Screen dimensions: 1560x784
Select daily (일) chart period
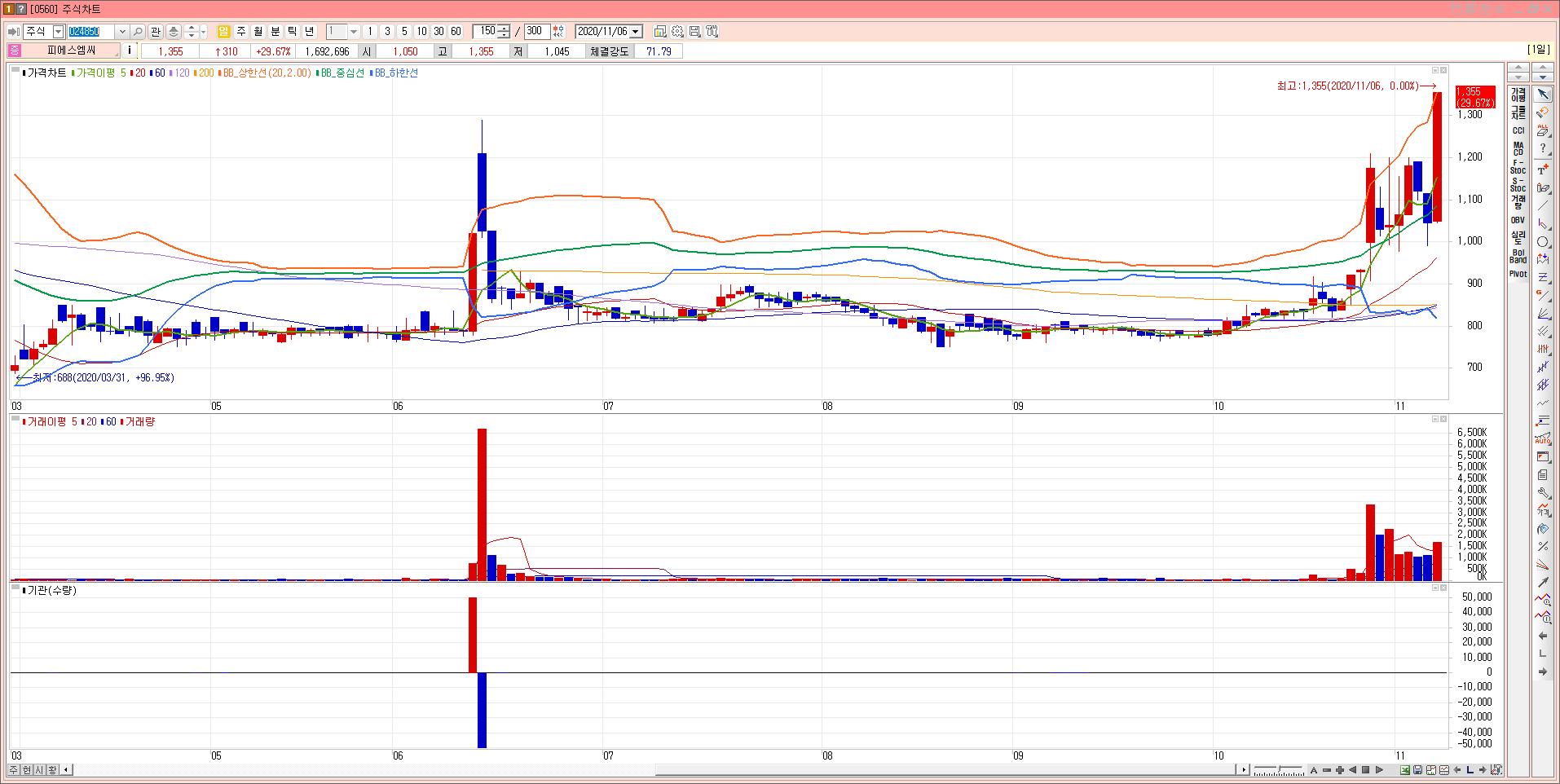tap(223, 31)
